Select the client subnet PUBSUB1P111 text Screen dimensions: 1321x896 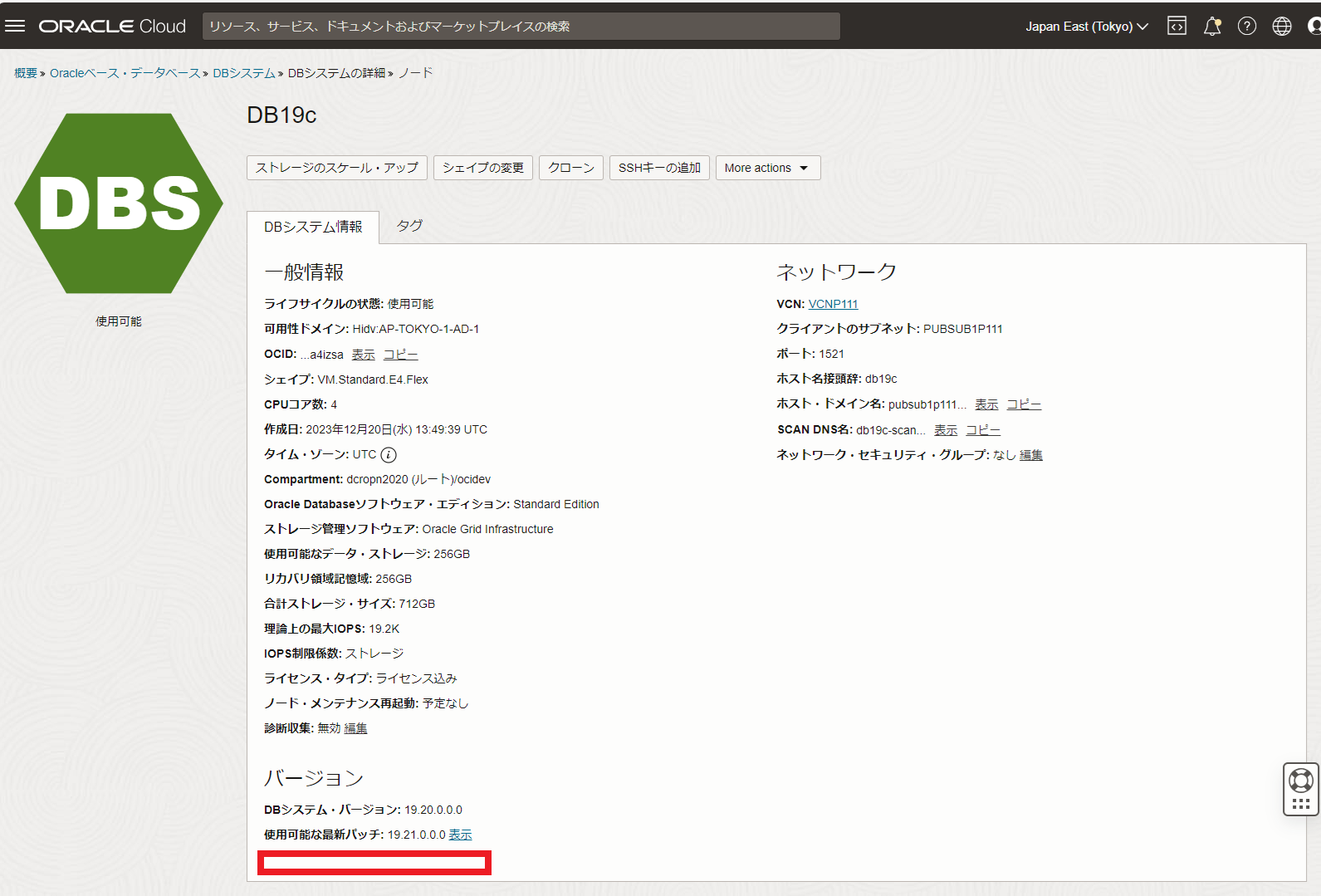click(x=963, y=330)
